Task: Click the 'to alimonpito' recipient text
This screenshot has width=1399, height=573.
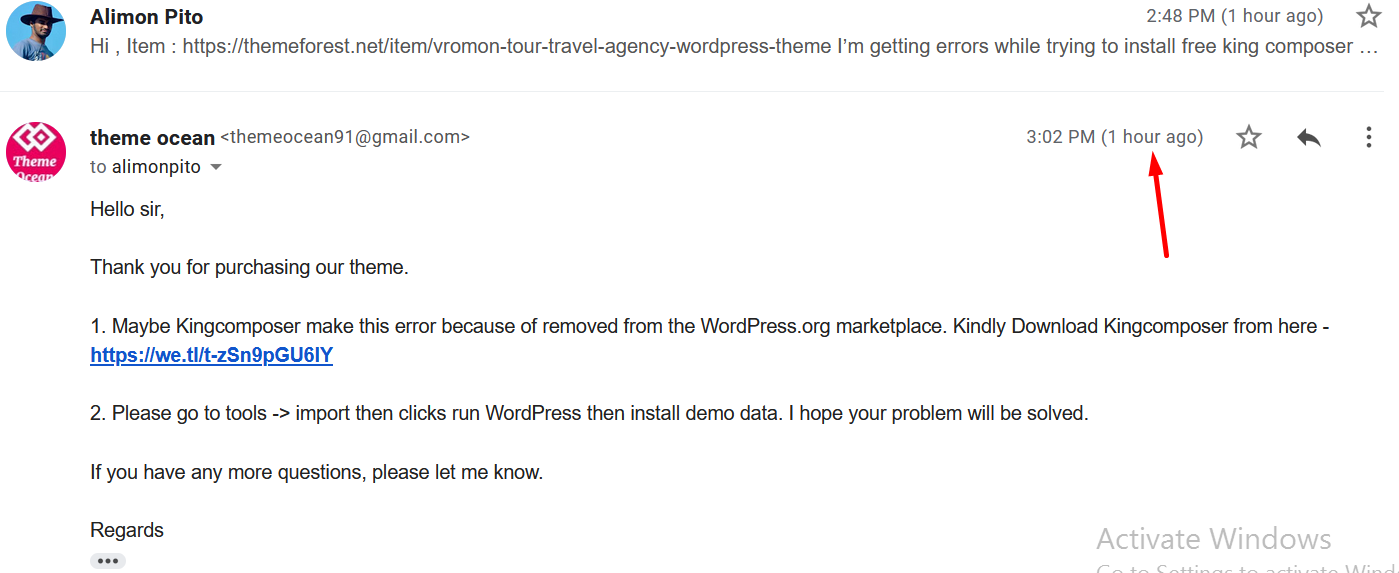Action: pyautogui.click(x=145, y=168)
